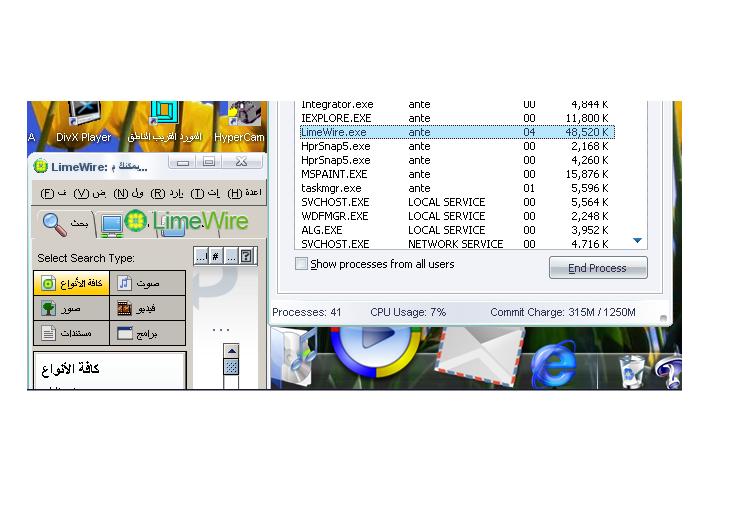Click the NETWORK SERVICE user name cell
The width and height of the screenshot is (732, 516).
pyautogui.click(x=456, y=244)
